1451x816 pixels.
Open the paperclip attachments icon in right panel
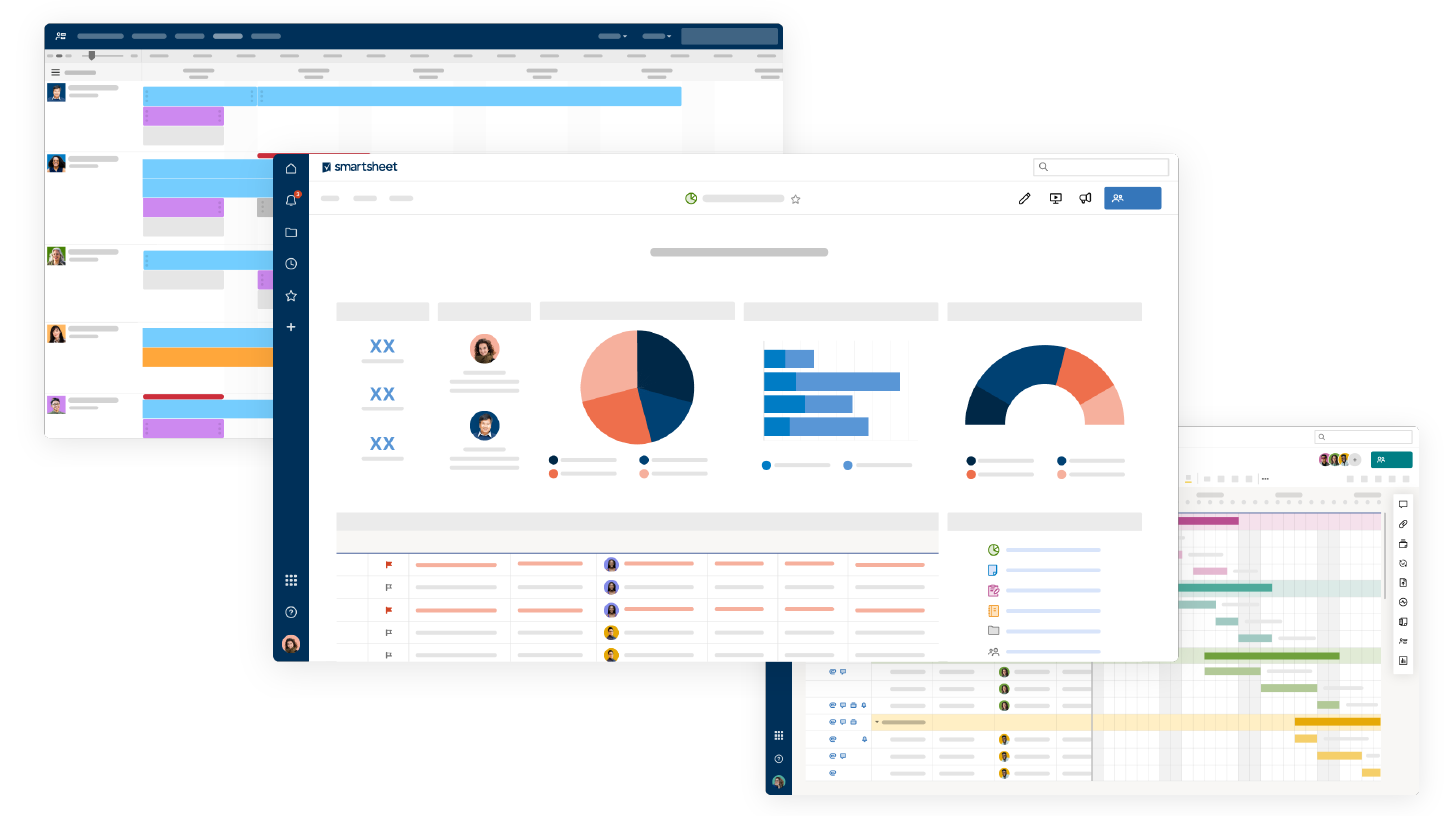[x=1403, y=524]
